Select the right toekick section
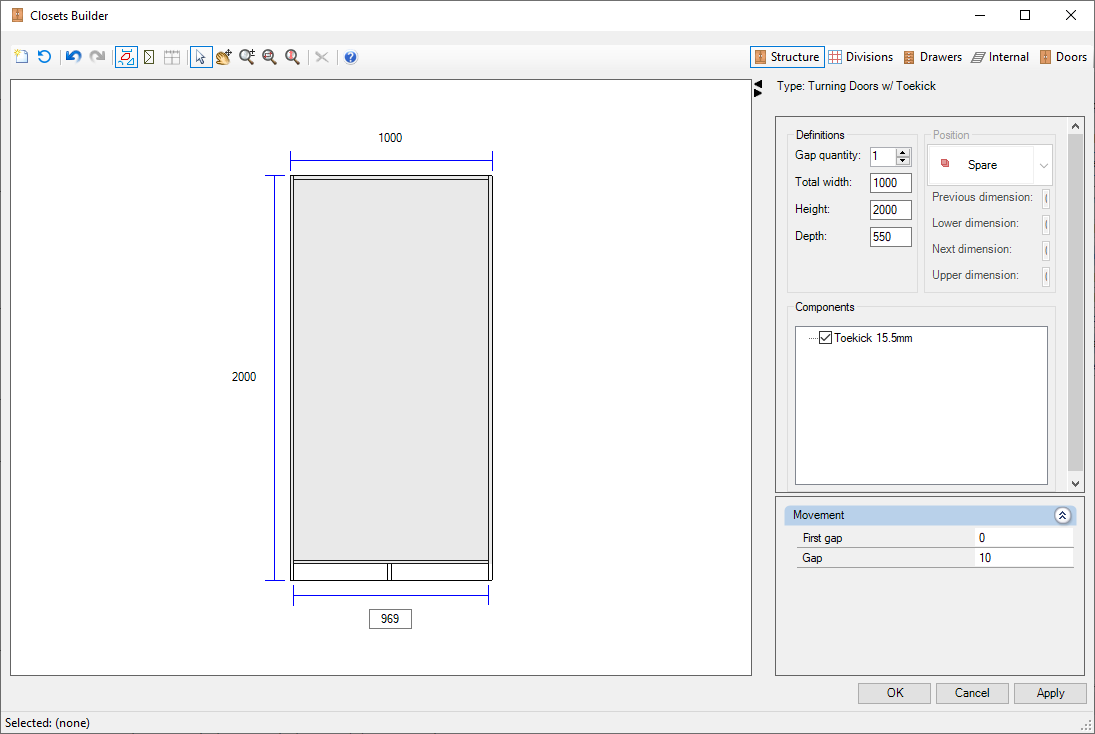This screenshot has width=1095, height=734. tap(440, 571)
